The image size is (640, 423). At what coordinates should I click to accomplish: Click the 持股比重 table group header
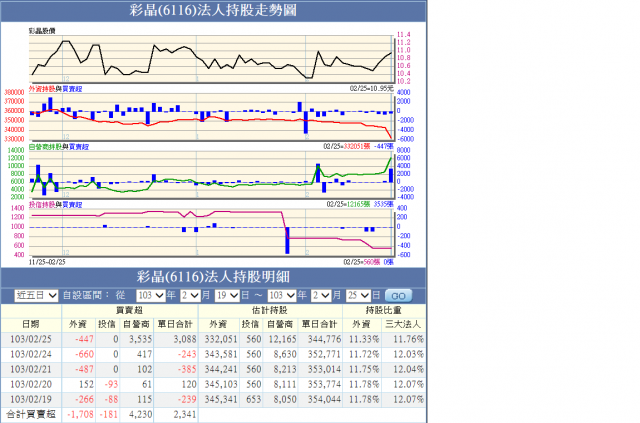pyautogui.click(x=384, y=310)
